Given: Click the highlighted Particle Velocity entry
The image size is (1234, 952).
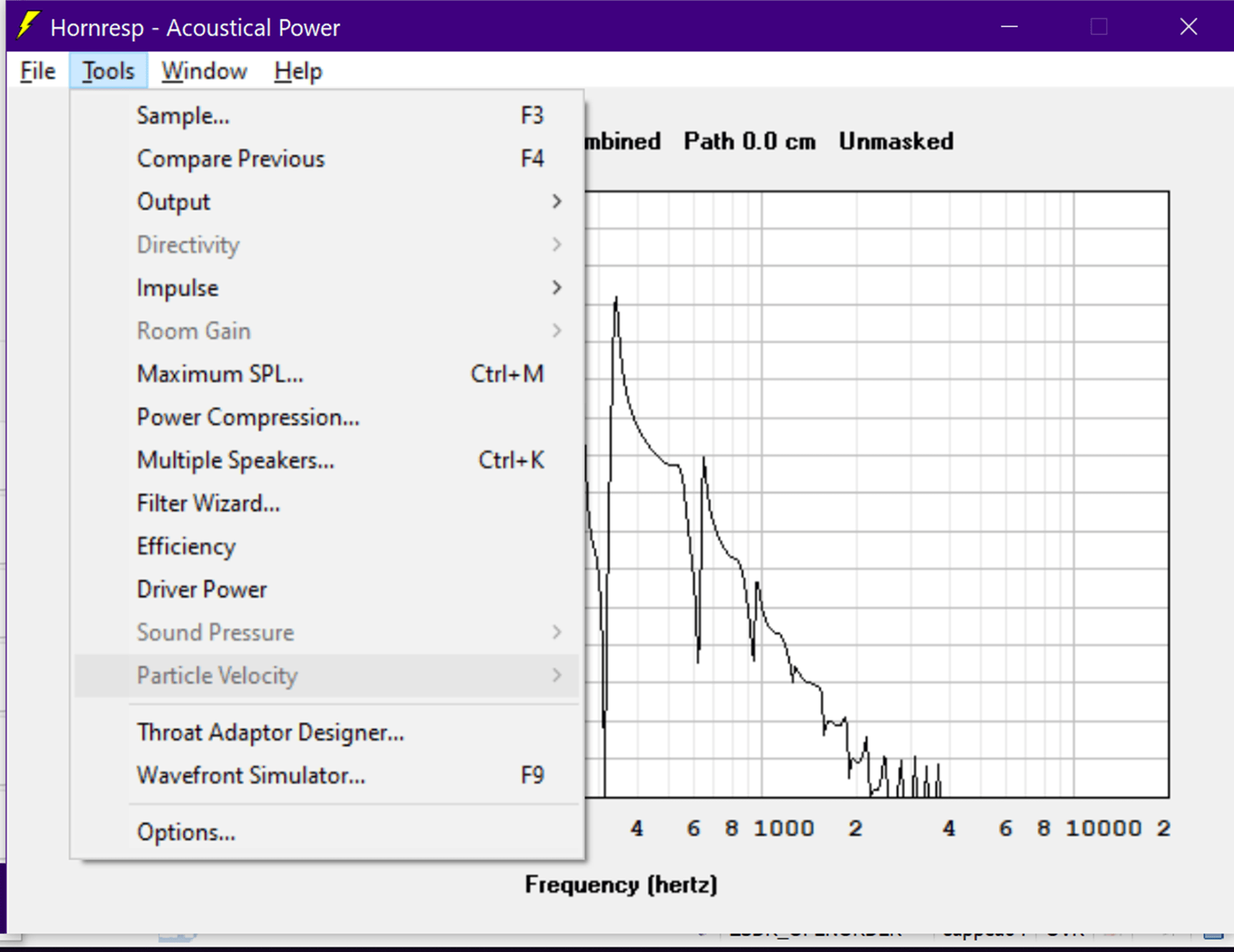Looking at the screenshot, I should tap(327, 676).
